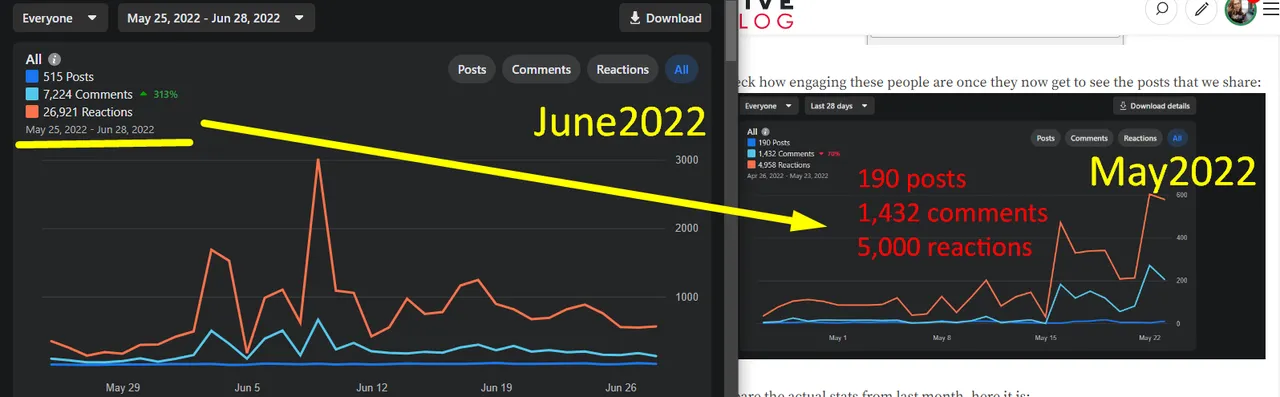Click the 'Jun 26' x-axis label
This screenshot has width=1280, height=397.
tap(621, 387)
